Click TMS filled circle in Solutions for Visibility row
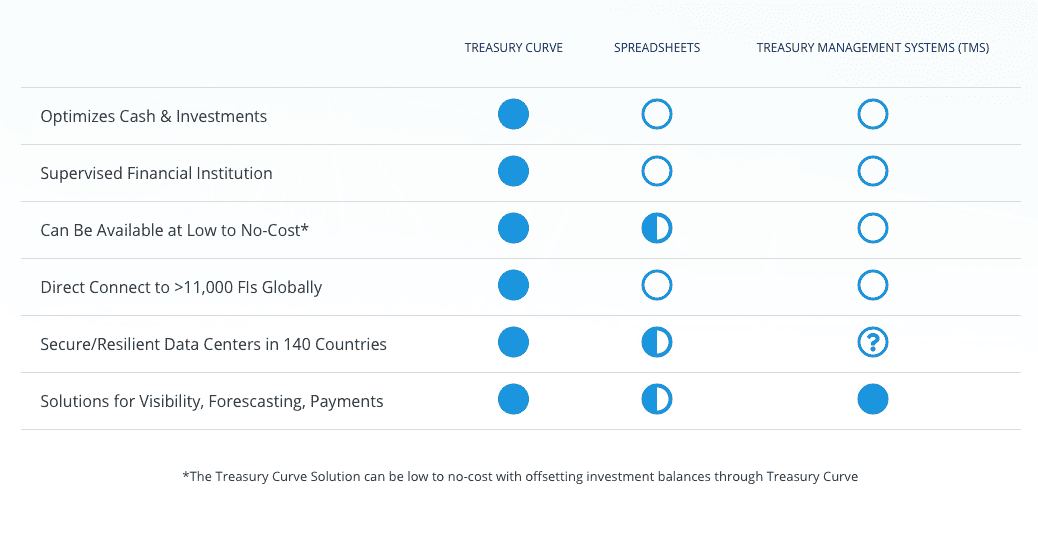 873,399
